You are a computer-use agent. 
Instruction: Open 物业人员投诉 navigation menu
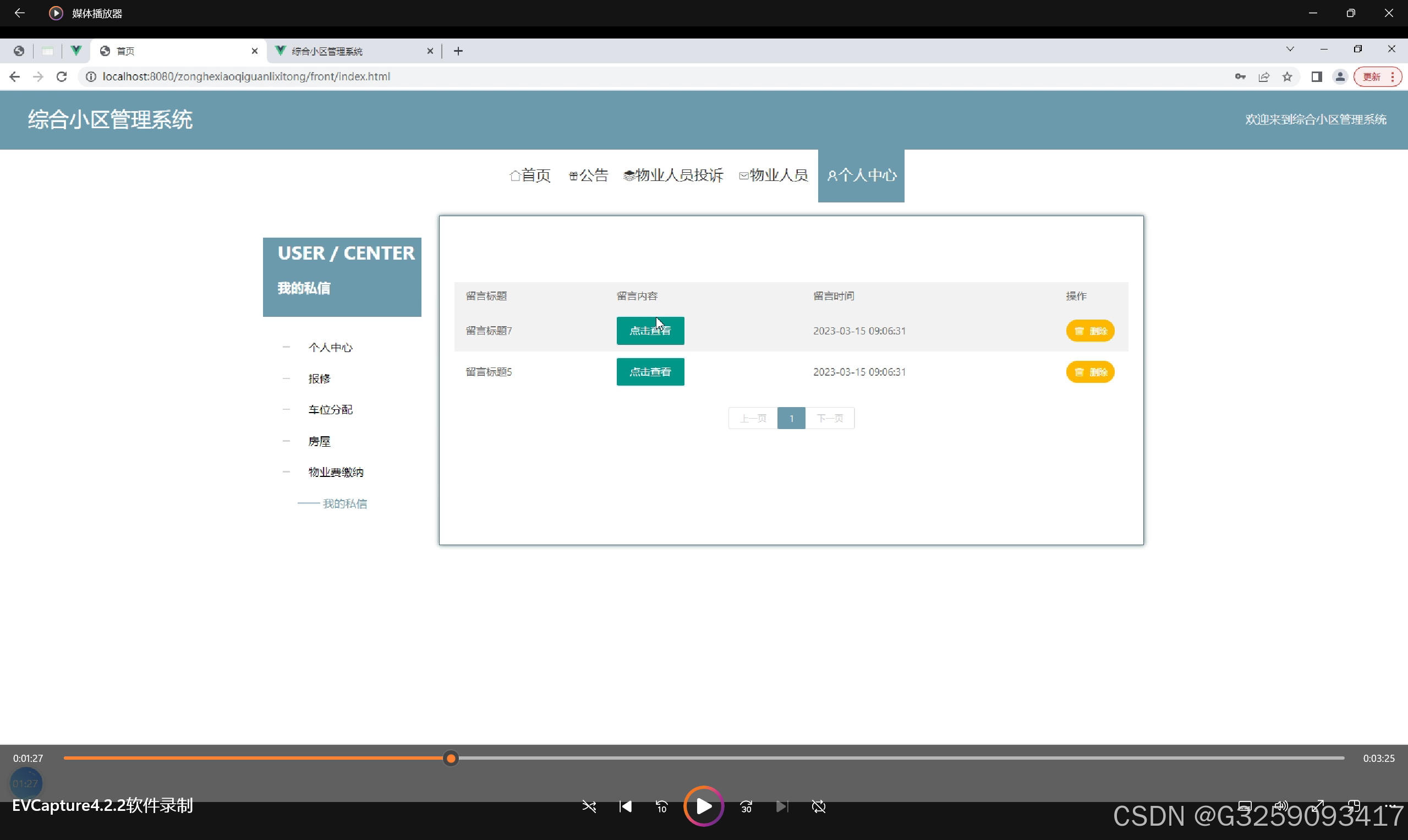(x=673, y=175)
